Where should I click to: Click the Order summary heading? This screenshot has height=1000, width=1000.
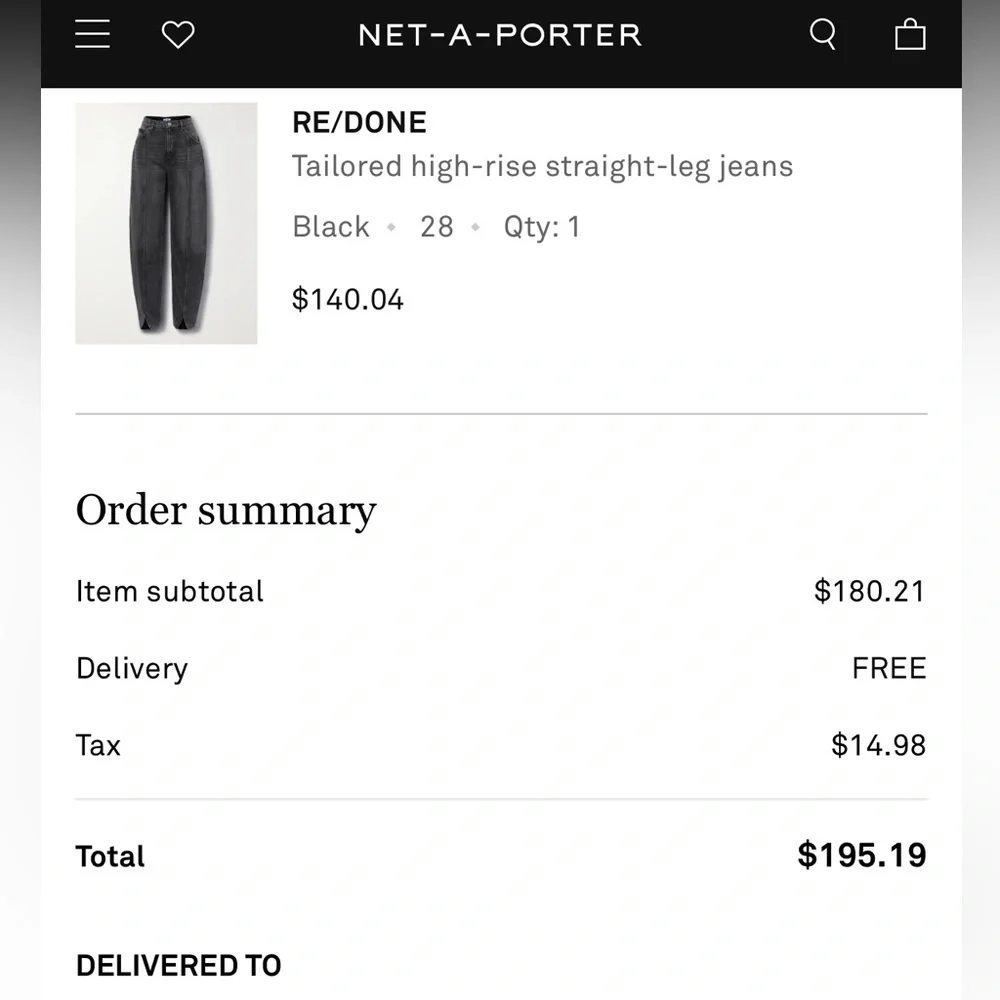coord(226,510)
